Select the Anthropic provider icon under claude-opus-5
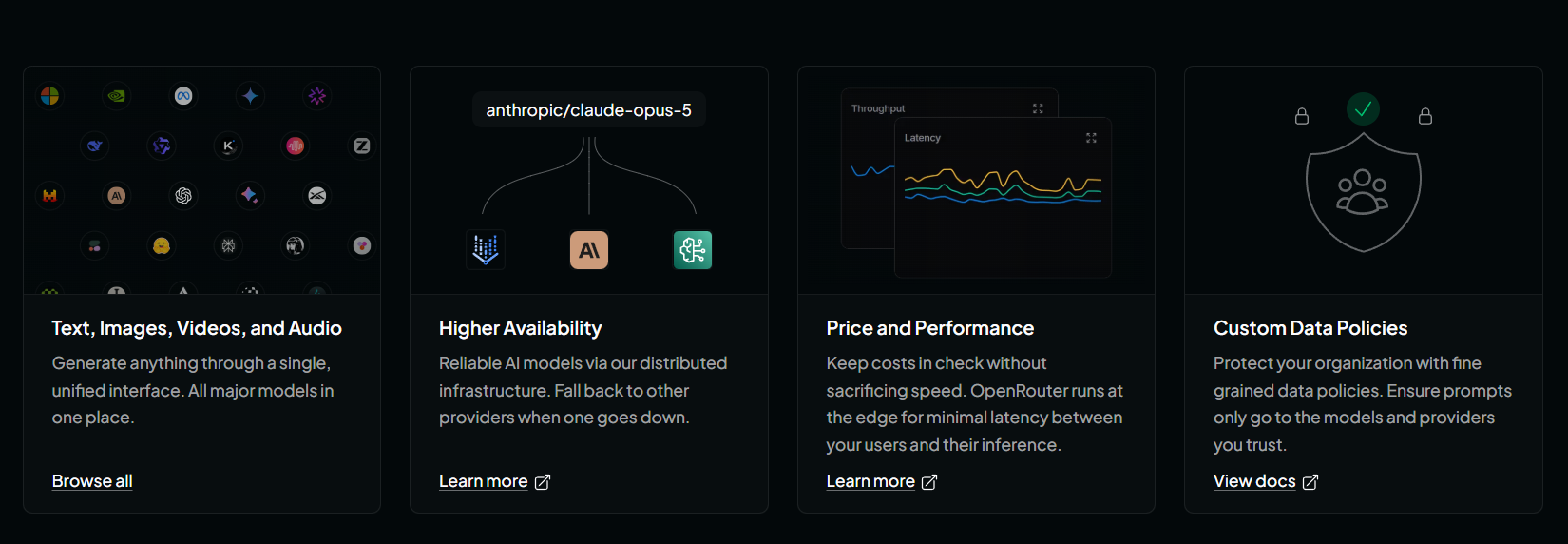The image size is (1568, 544). point(589,250)
